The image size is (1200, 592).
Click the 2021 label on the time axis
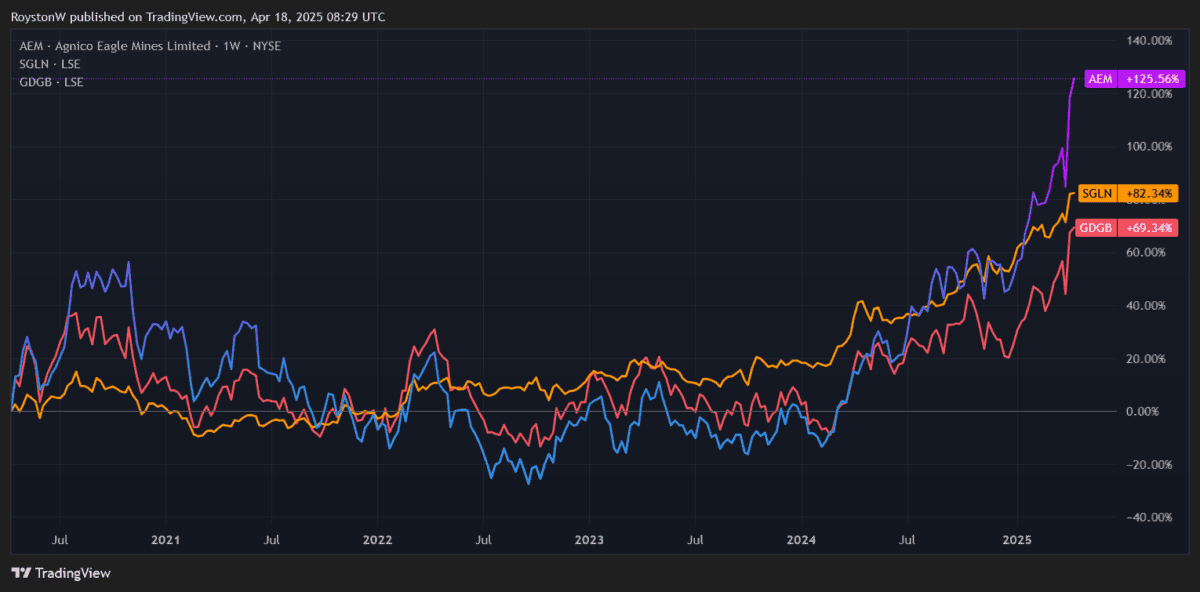tap(165, 540)
